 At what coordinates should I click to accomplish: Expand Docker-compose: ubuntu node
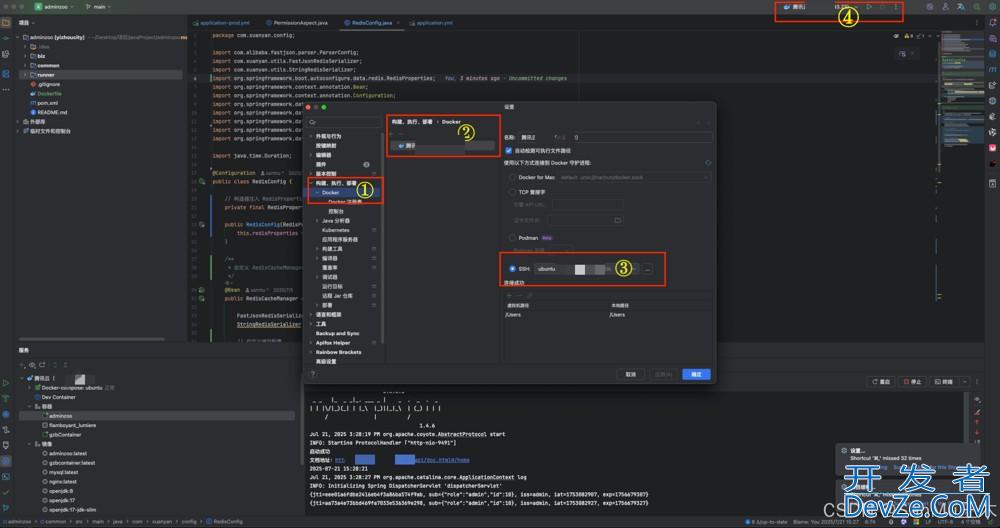[x=30, y=388]
